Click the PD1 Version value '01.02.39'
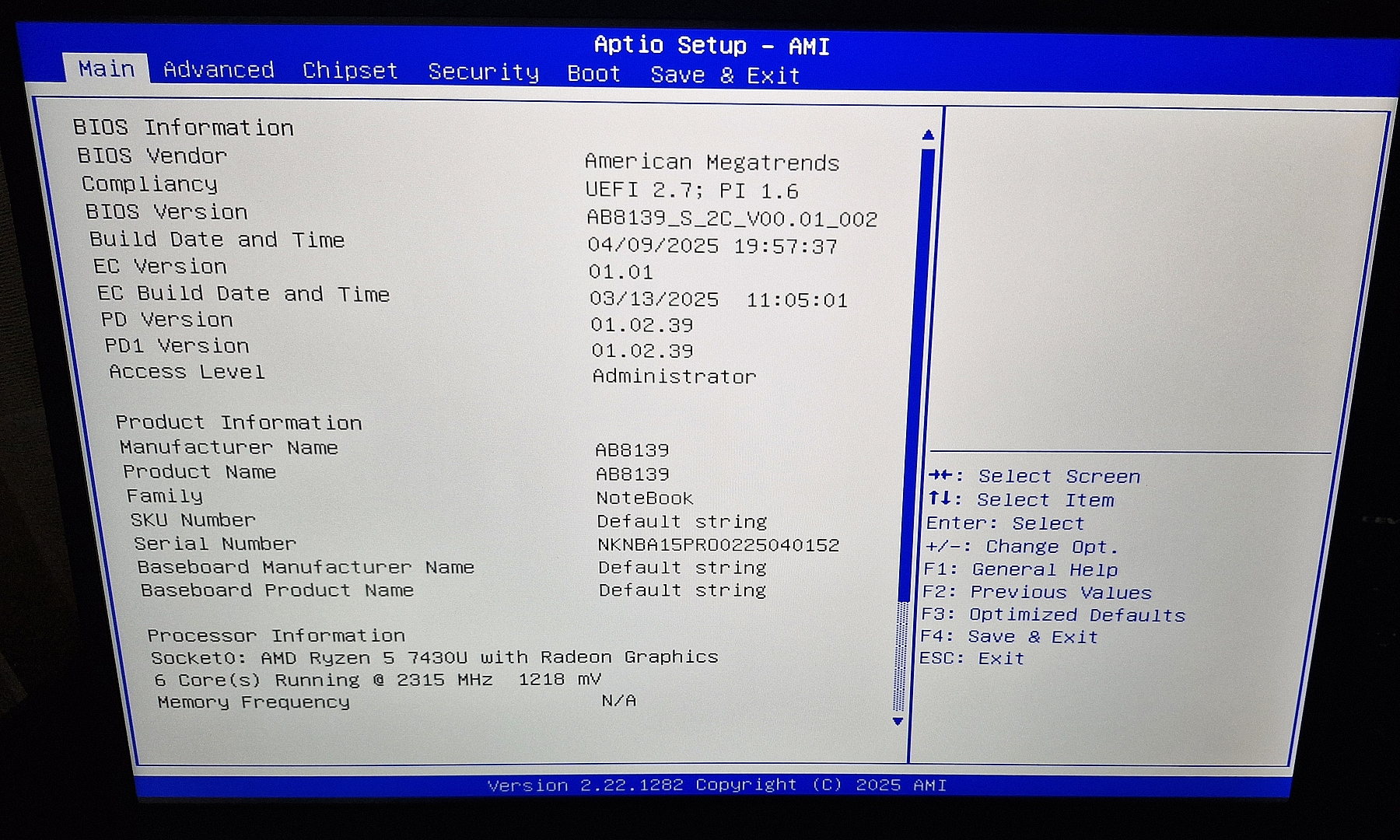 pos(642,351)
